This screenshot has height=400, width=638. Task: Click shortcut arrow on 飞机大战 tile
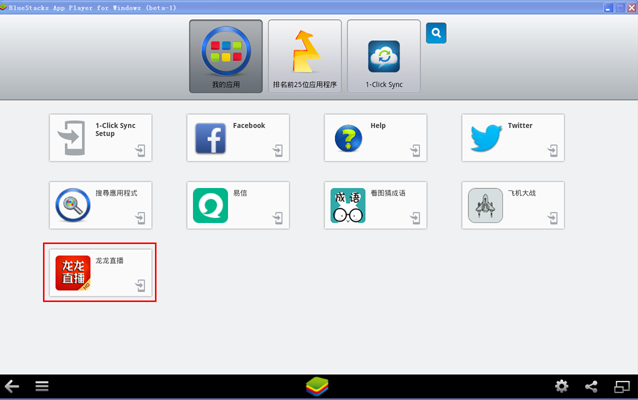coord(553,218)
